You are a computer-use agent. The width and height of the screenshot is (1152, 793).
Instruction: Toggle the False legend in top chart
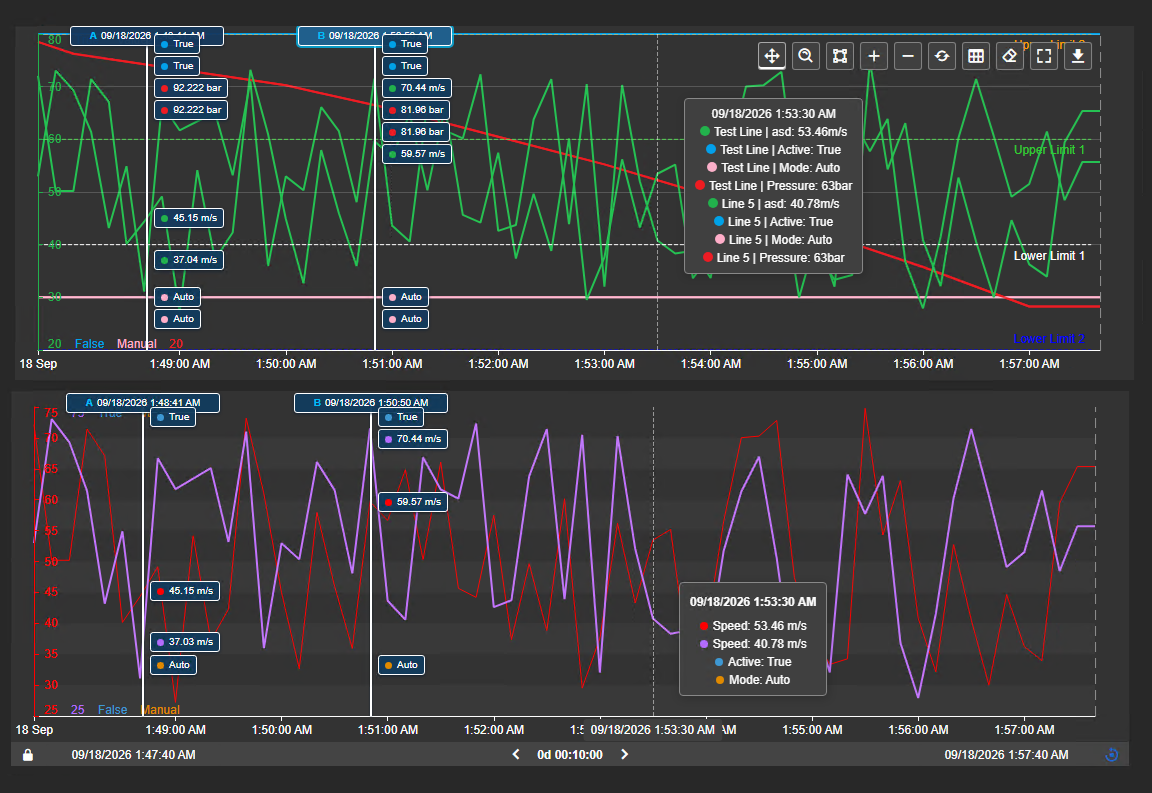90,344
